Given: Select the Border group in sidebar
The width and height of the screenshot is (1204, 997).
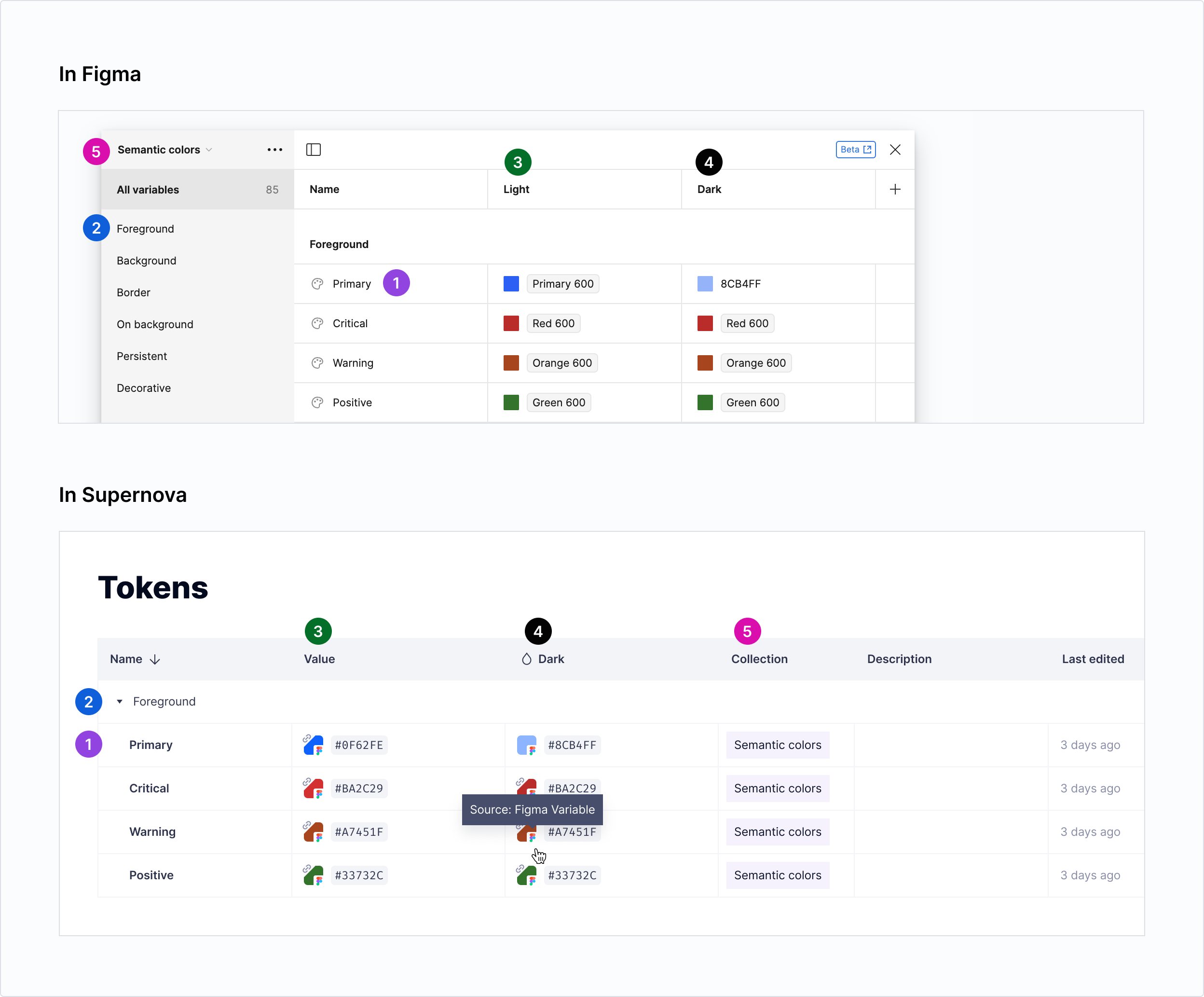Looking at the screenshot, I should pyautogui.click(x=133, y=292).
